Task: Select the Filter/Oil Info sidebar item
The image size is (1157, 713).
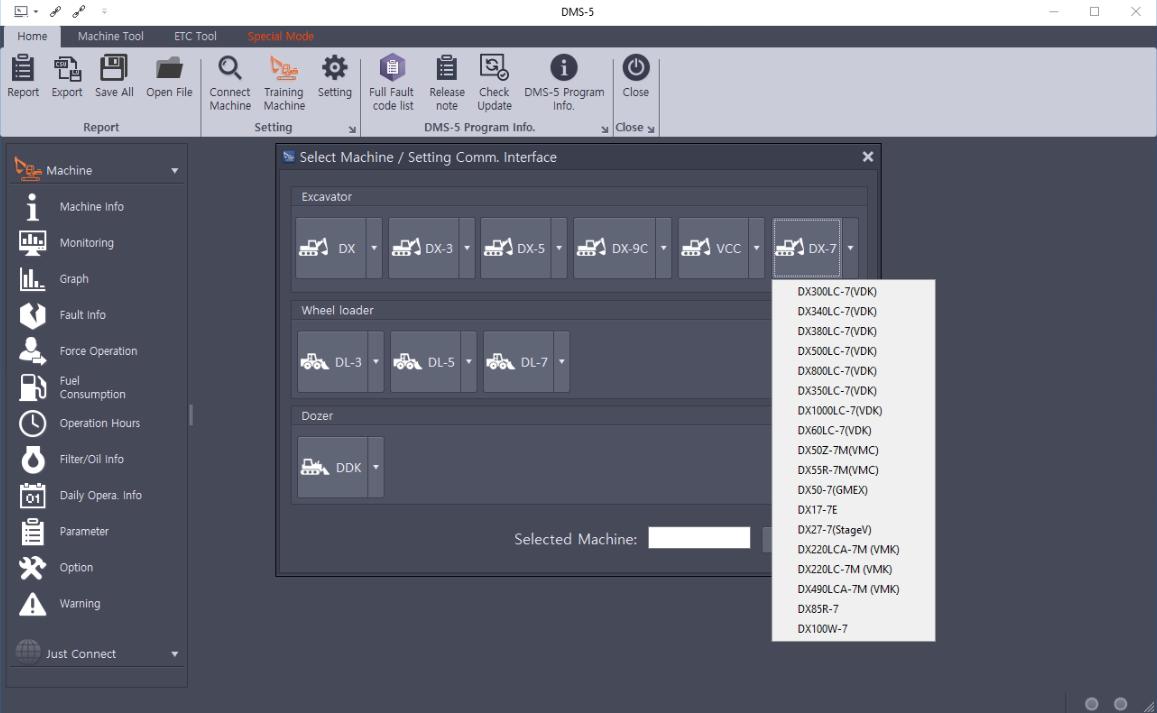Action: 91,459
